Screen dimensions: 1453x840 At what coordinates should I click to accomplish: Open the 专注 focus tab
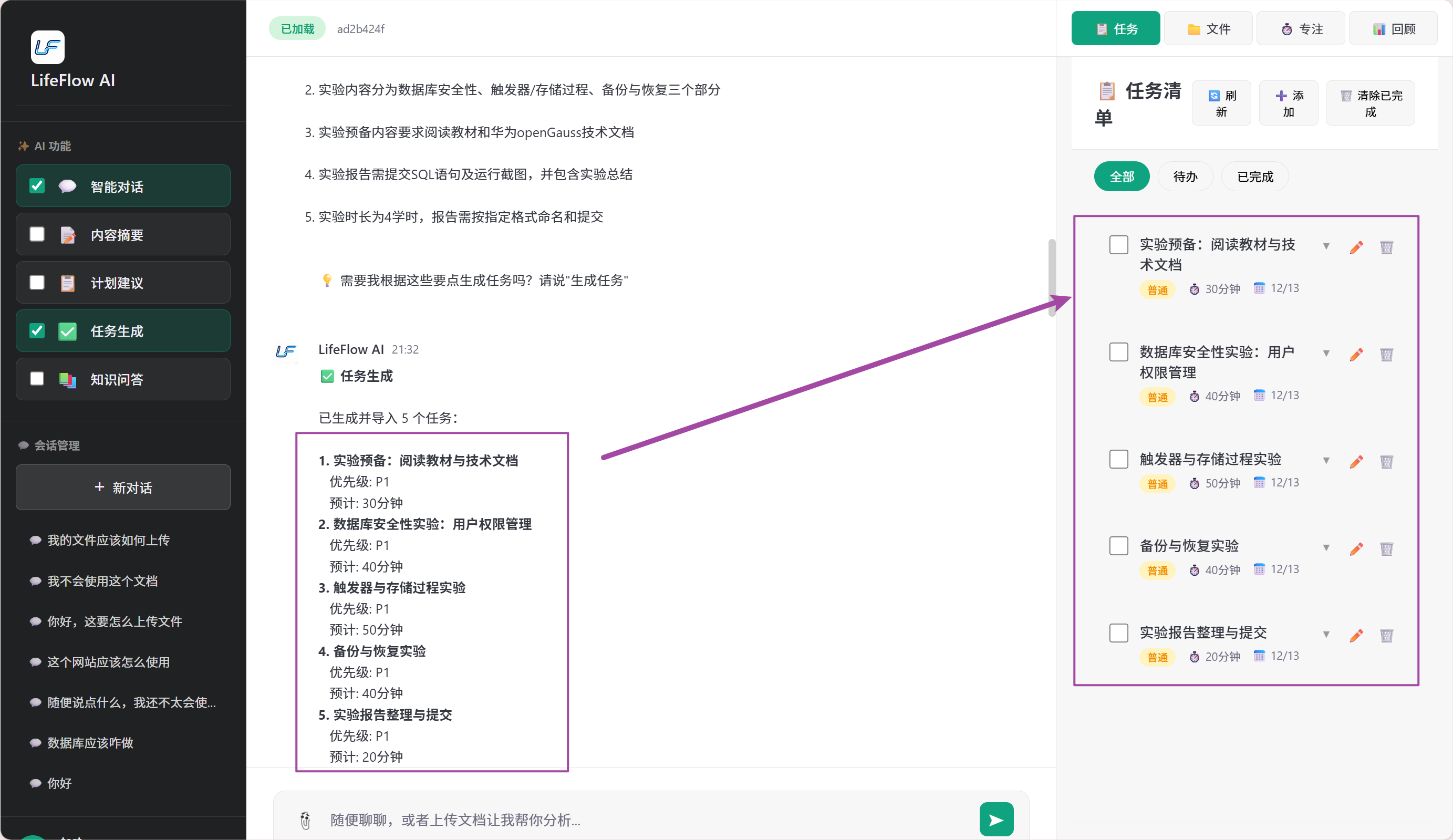[1301, 29]
